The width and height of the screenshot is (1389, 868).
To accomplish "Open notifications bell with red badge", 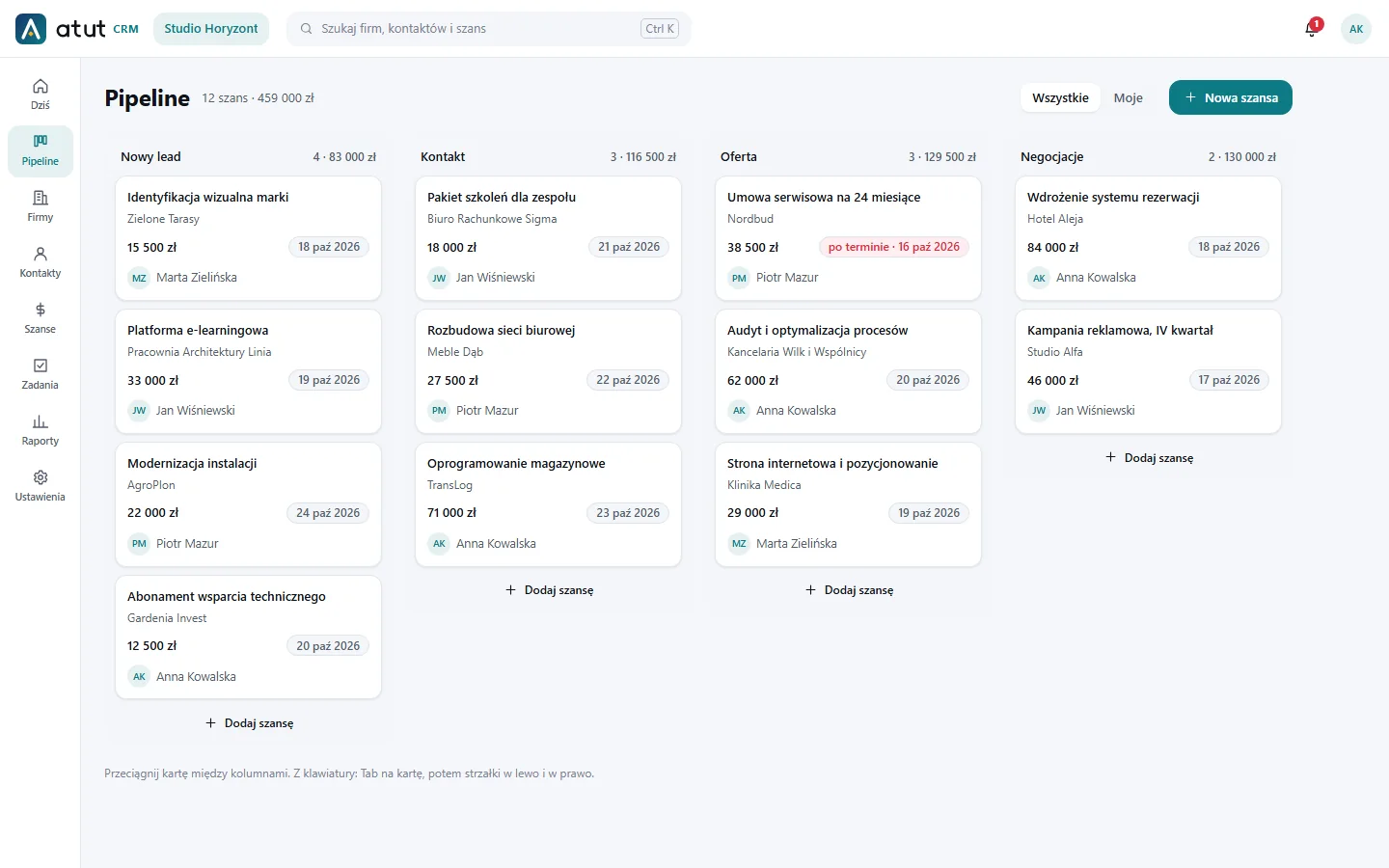I will click(x=1312, y=29).
